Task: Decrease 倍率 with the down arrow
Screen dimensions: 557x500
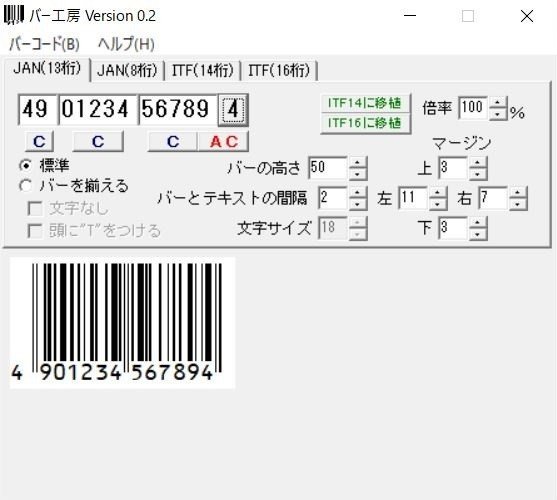Action: point(498,114)
